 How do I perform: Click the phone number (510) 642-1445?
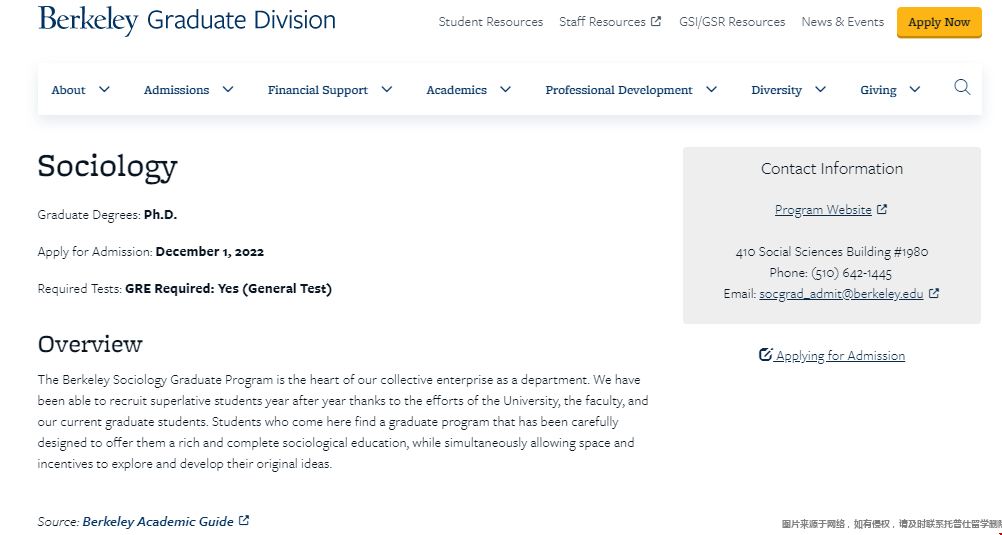851,273
